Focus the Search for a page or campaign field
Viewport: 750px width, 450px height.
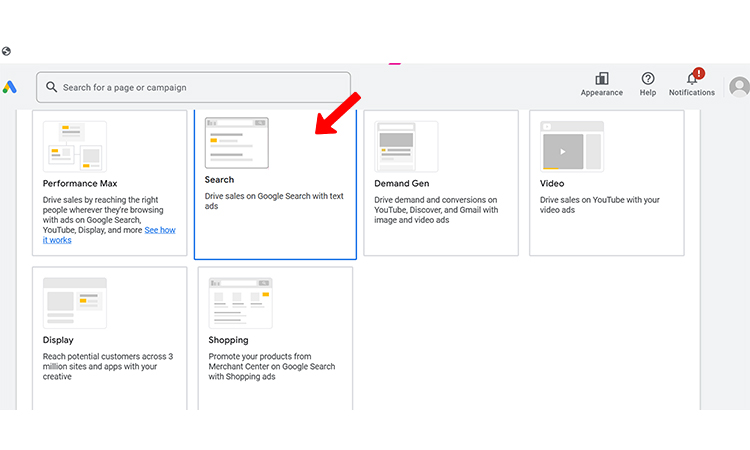[193, 87]
